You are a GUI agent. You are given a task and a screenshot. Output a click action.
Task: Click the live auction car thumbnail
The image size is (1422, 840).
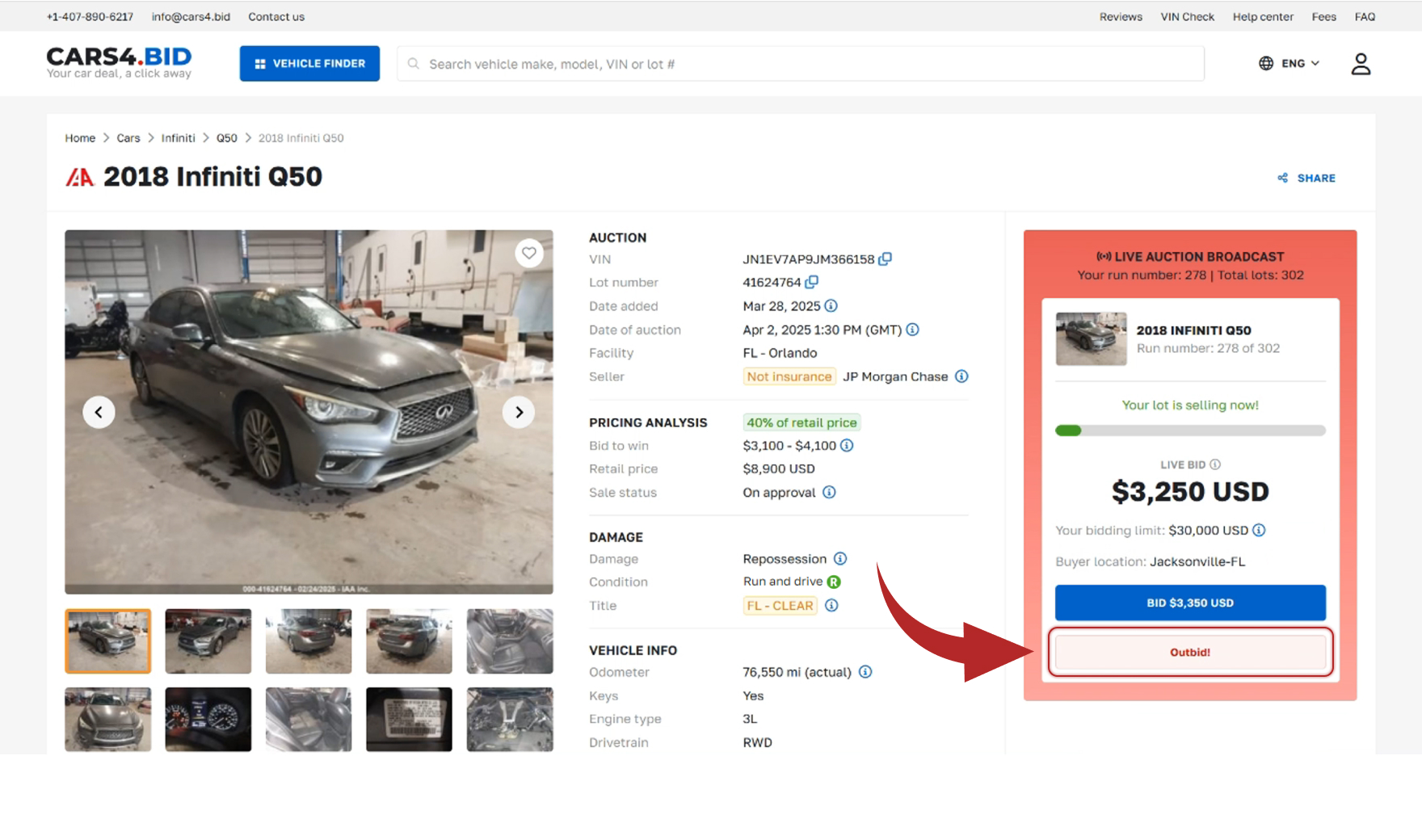1091,339
